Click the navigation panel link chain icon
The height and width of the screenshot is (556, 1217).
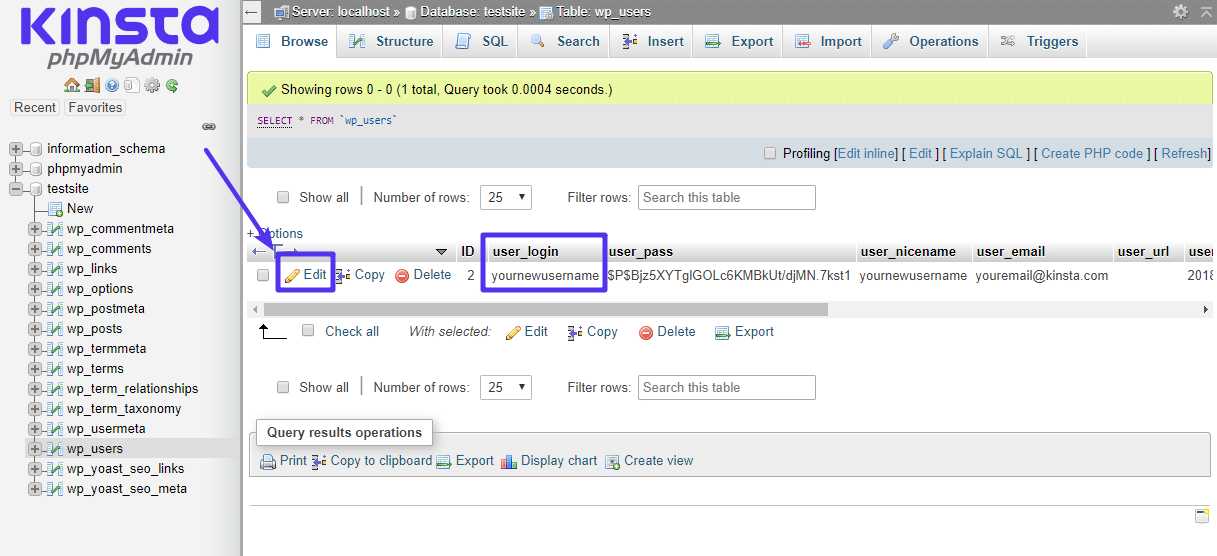tap(209, 127)
